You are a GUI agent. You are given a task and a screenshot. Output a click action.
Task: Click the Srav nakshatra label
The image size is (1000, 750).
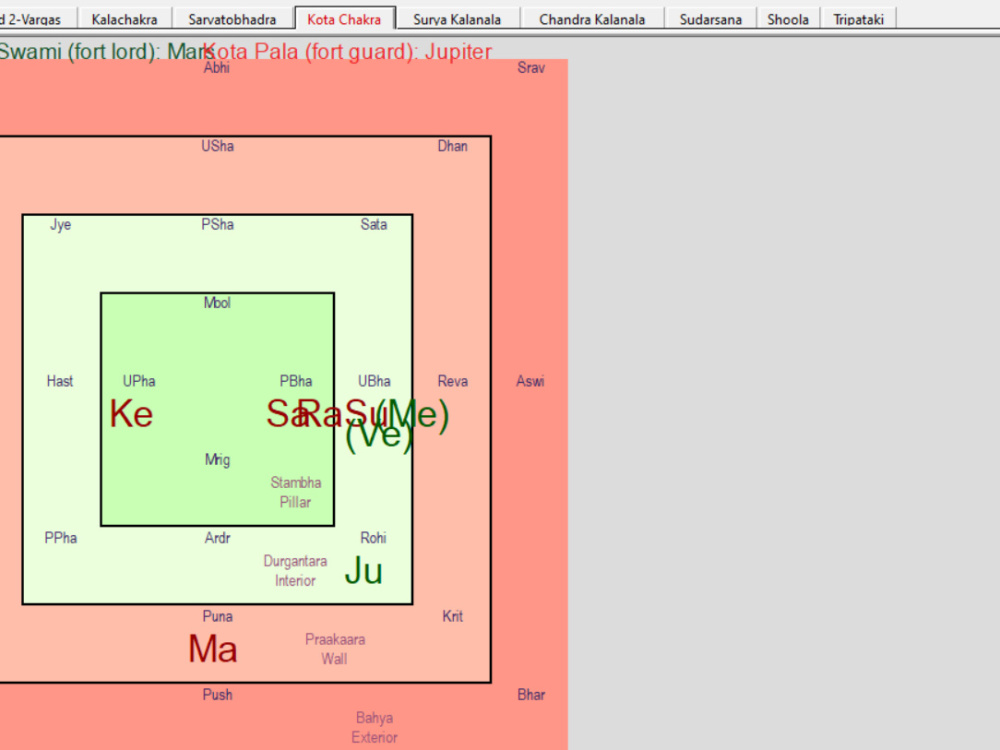pos(531,68)
